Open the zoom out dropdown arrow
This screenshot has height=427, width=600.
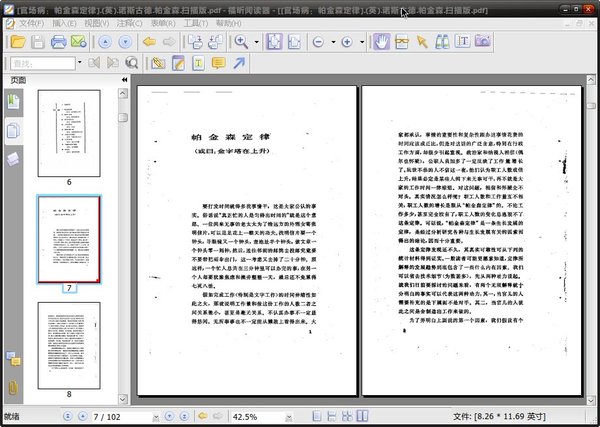coord(333,42)
